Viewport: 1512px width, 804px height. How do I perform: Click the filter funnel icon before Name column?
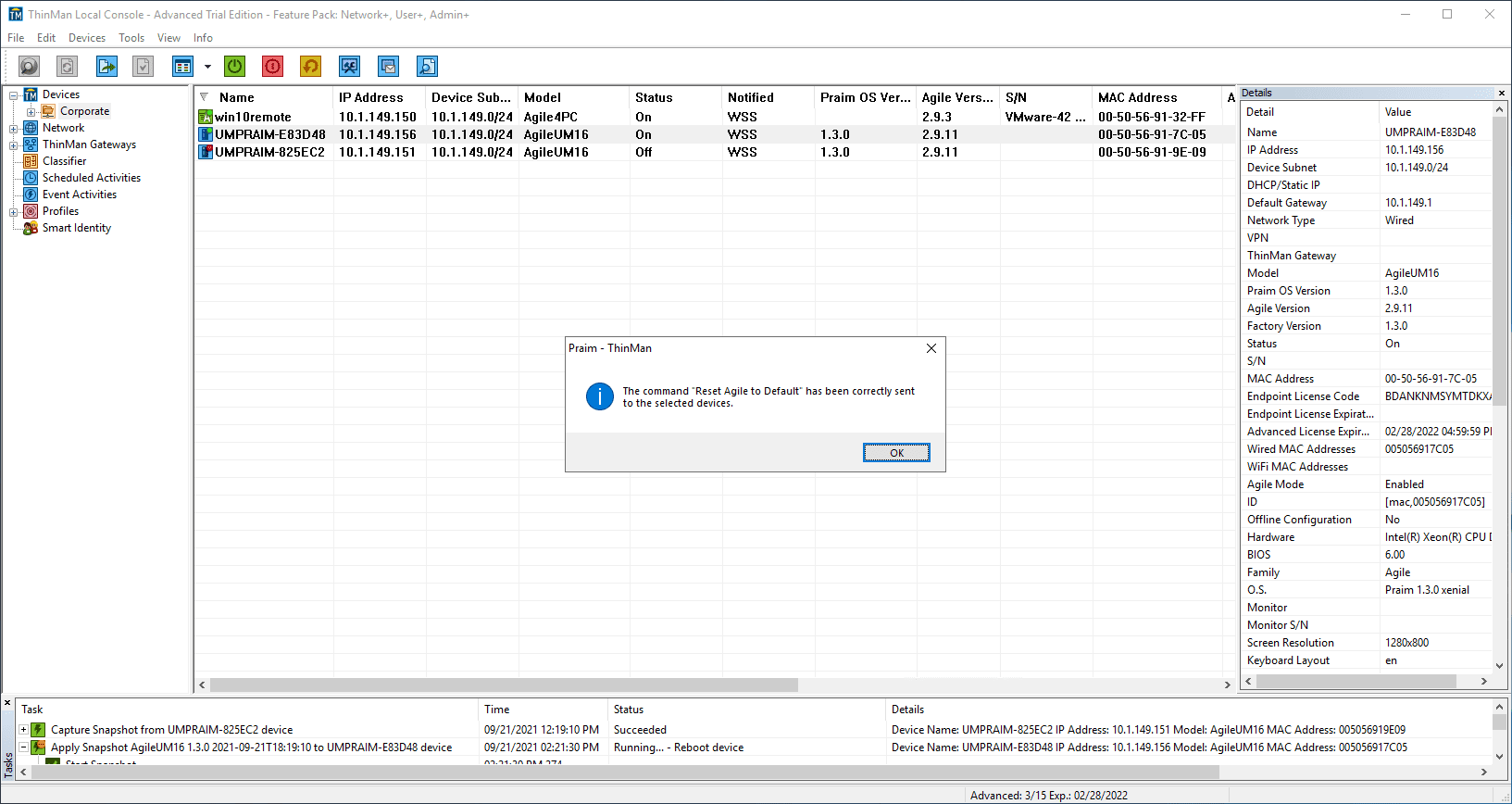(x=205, y=97)
